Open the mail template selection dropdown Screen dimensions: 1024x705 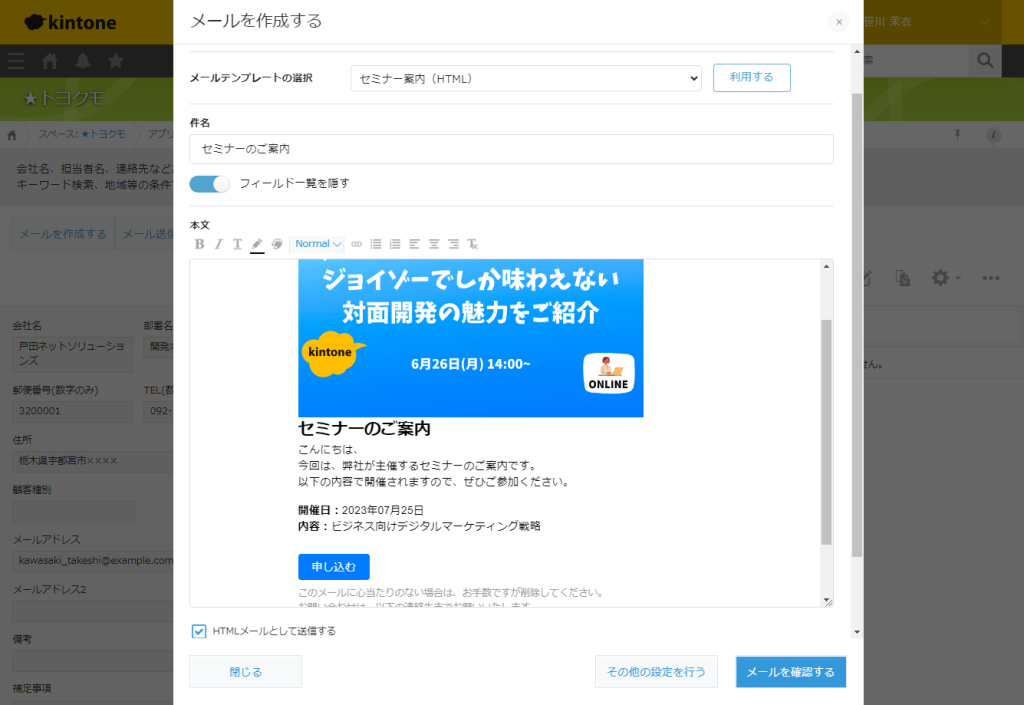(526, 78)
